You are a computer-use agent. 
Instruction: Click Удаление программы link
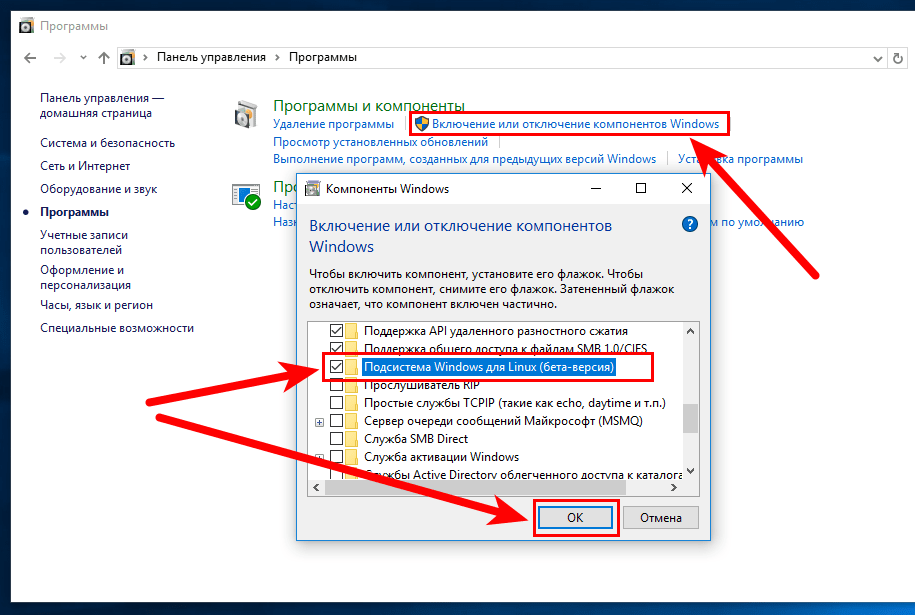click(x=333, y=124)
